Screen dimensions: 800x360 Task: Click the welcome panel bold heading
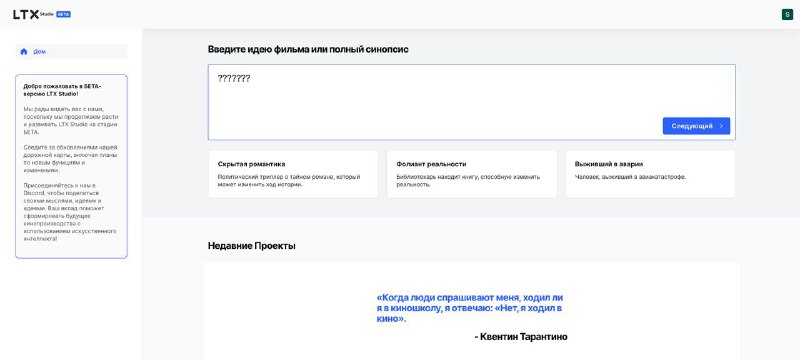point(62,90)
